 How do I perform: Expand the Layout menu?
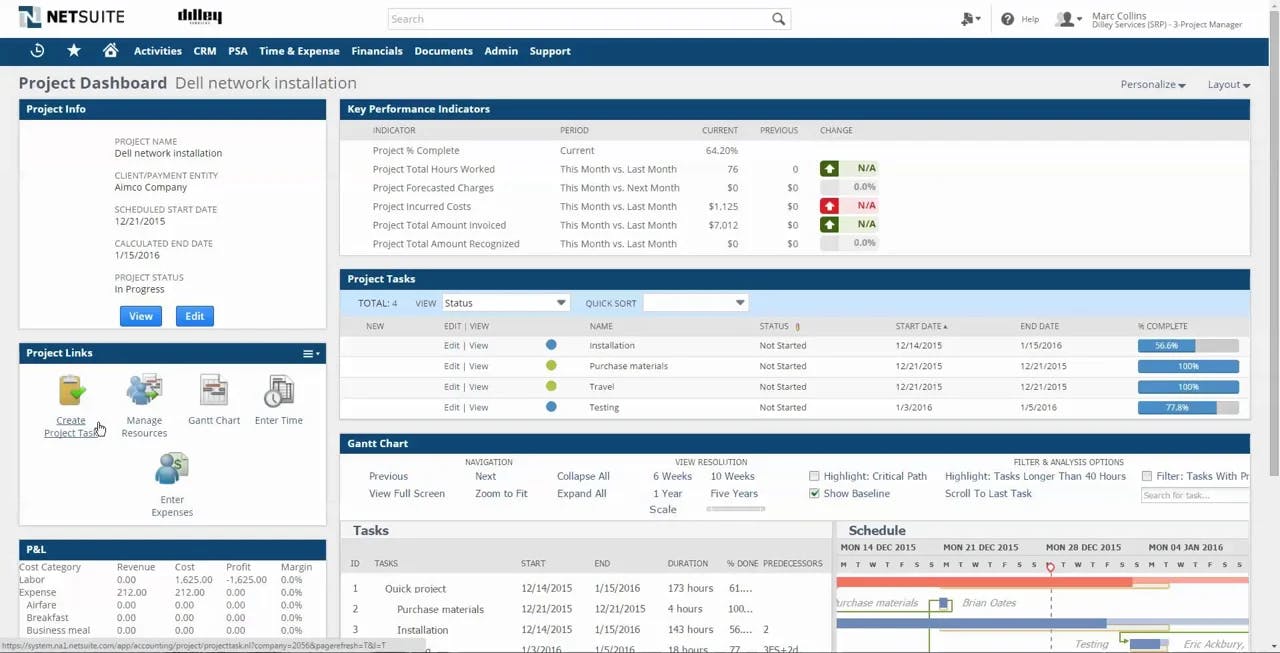click(1229, 85)
